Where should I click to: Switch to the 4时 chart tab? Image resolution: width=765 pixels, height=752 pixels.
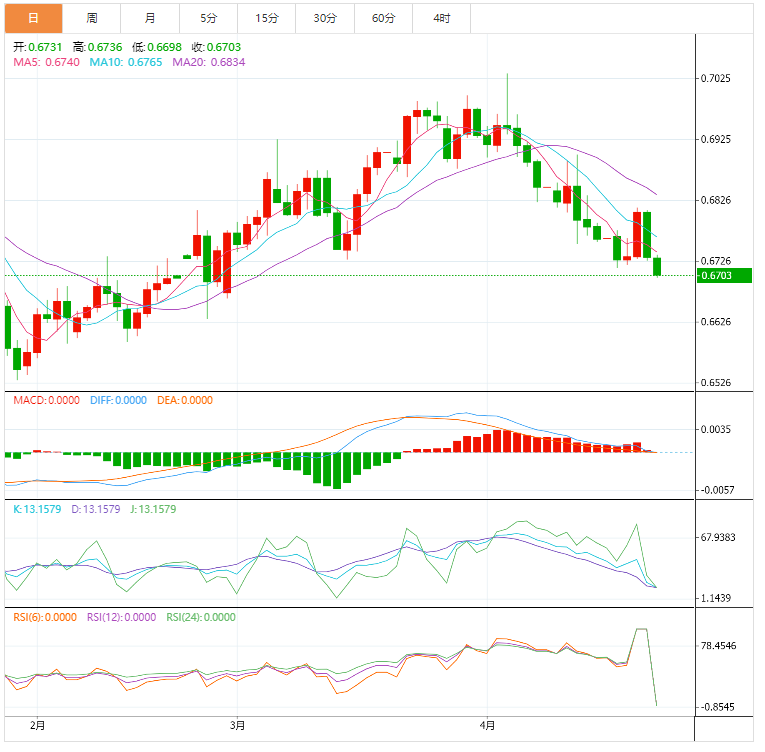(x=441, y=18)
